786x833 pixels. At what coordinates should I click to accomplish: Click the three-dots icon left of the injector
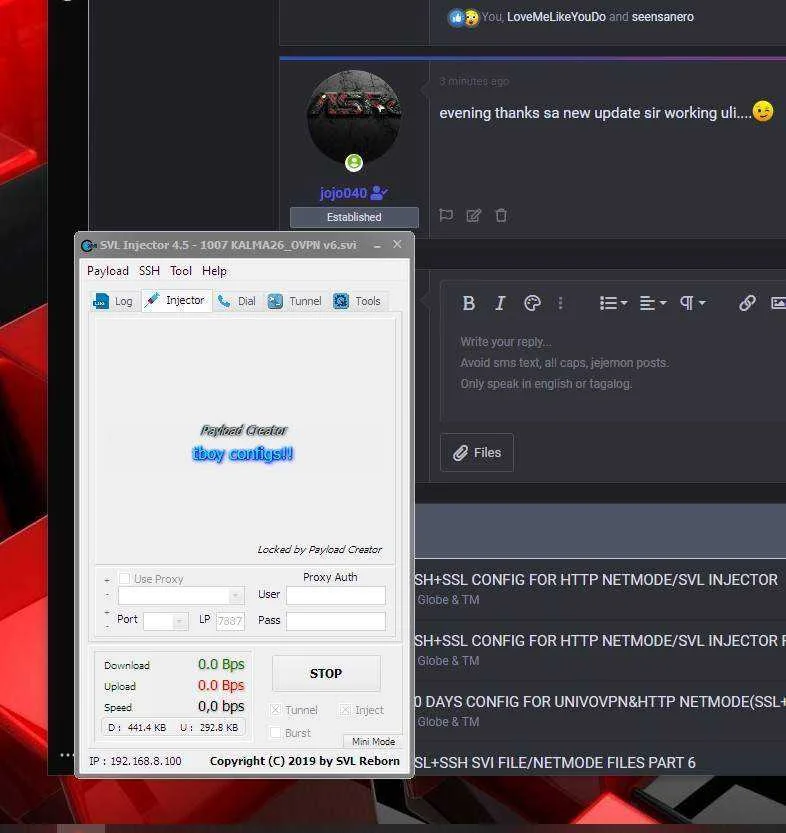tap(66, 754)
